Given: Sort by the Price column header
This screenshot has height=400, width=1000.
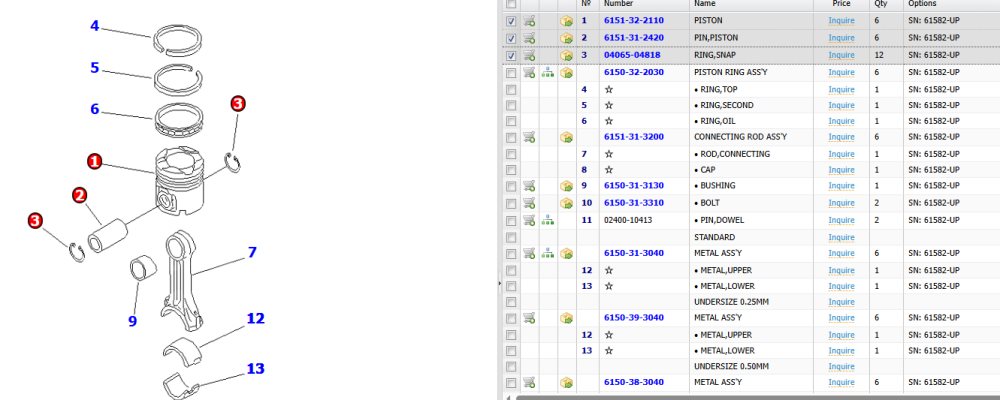Looking at the screenshot, I should tap(841, 4).
